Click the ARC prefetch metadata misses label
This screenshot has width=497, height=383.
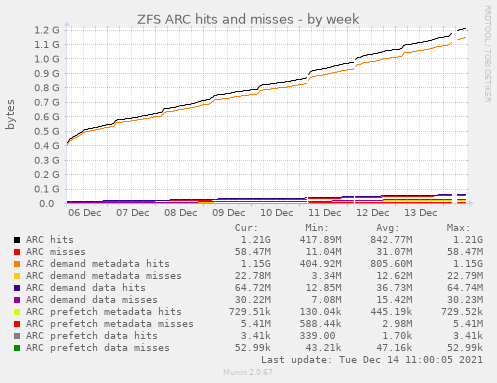110,324
